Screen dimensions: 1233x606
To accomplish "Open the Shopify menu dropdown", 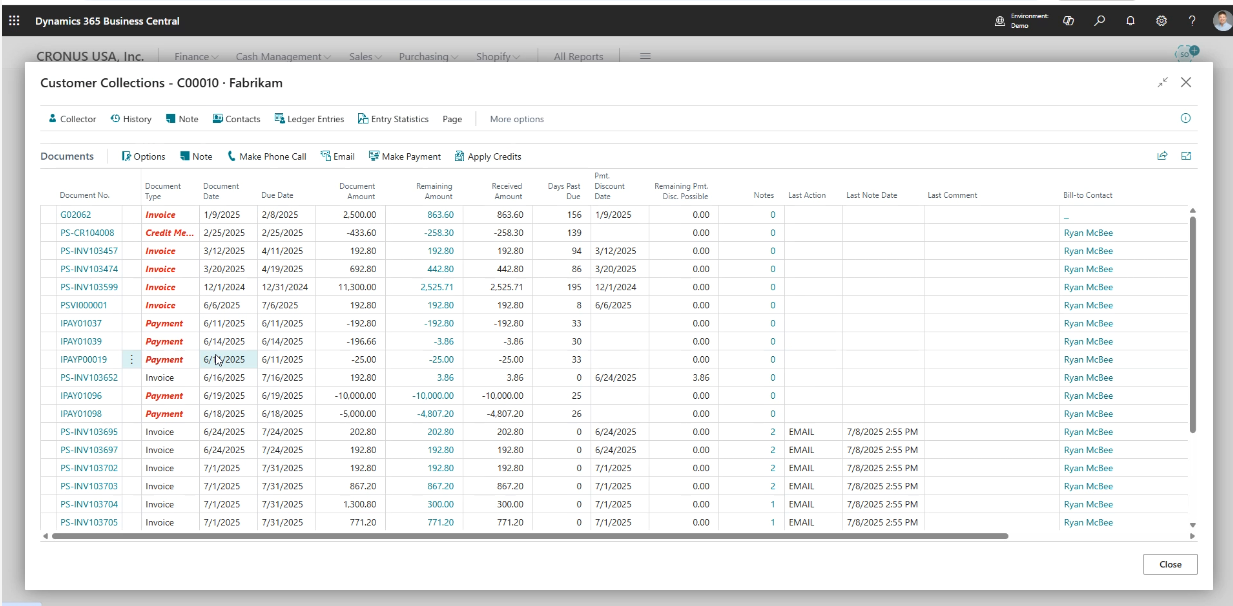I will 497,57.
